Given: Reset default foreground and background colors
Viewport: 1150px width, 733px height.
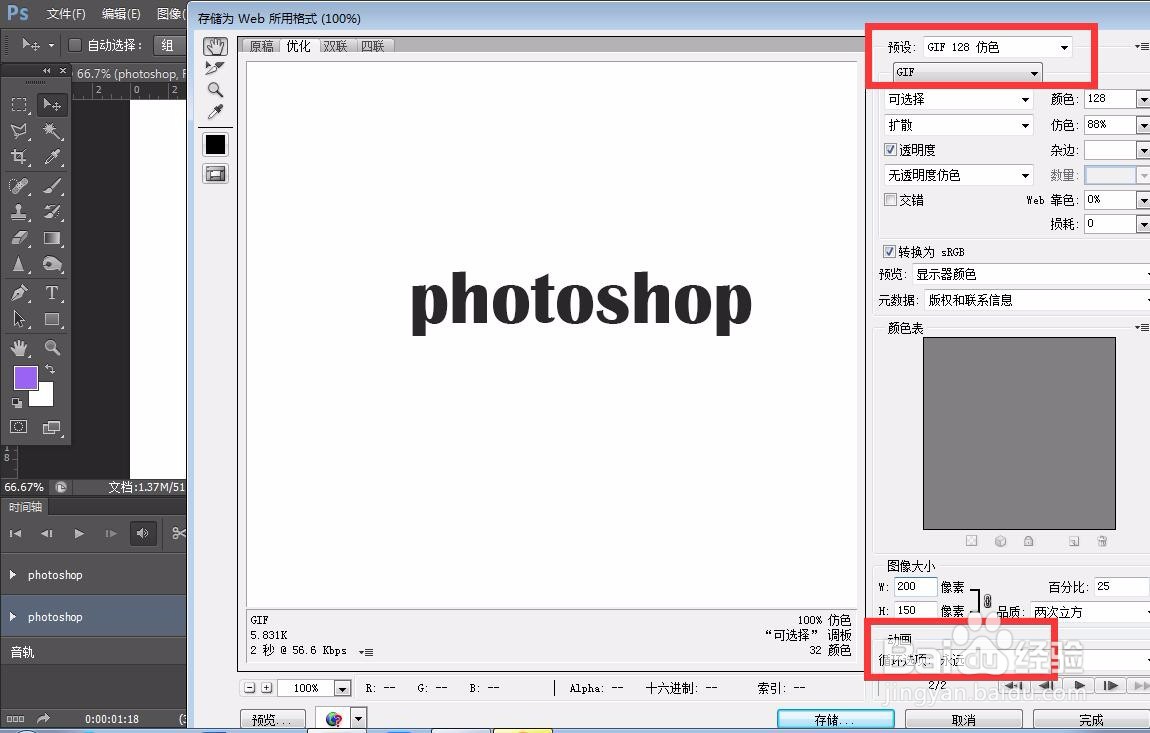Looking at the screenshot, I should [x=16, y=403].
